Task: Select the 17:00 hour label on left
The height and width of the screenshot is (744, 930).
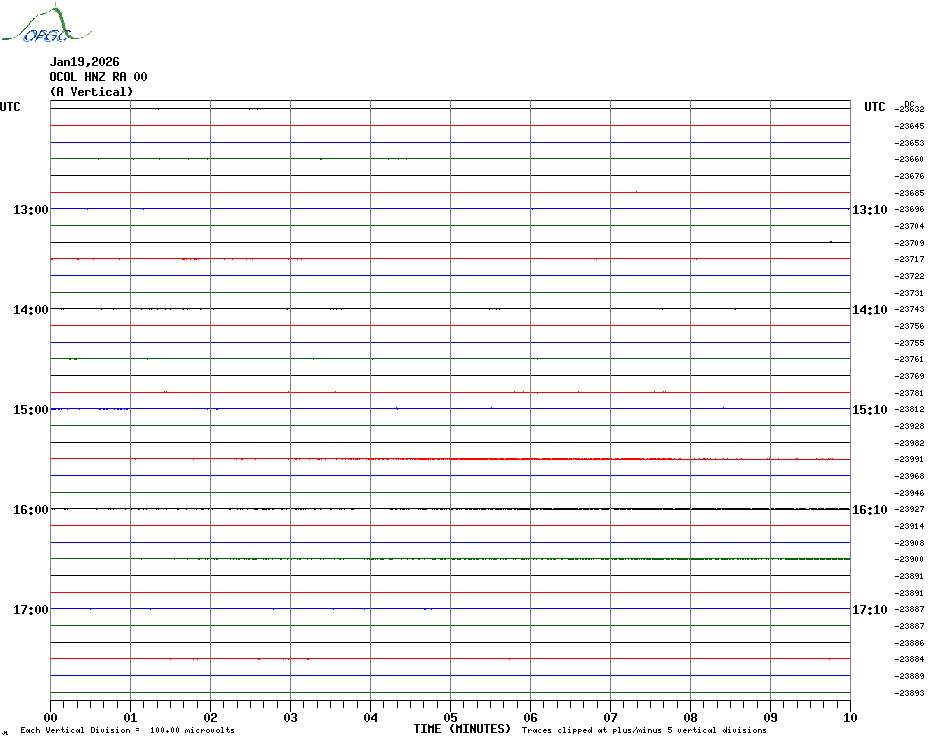Action: [30, 610]
